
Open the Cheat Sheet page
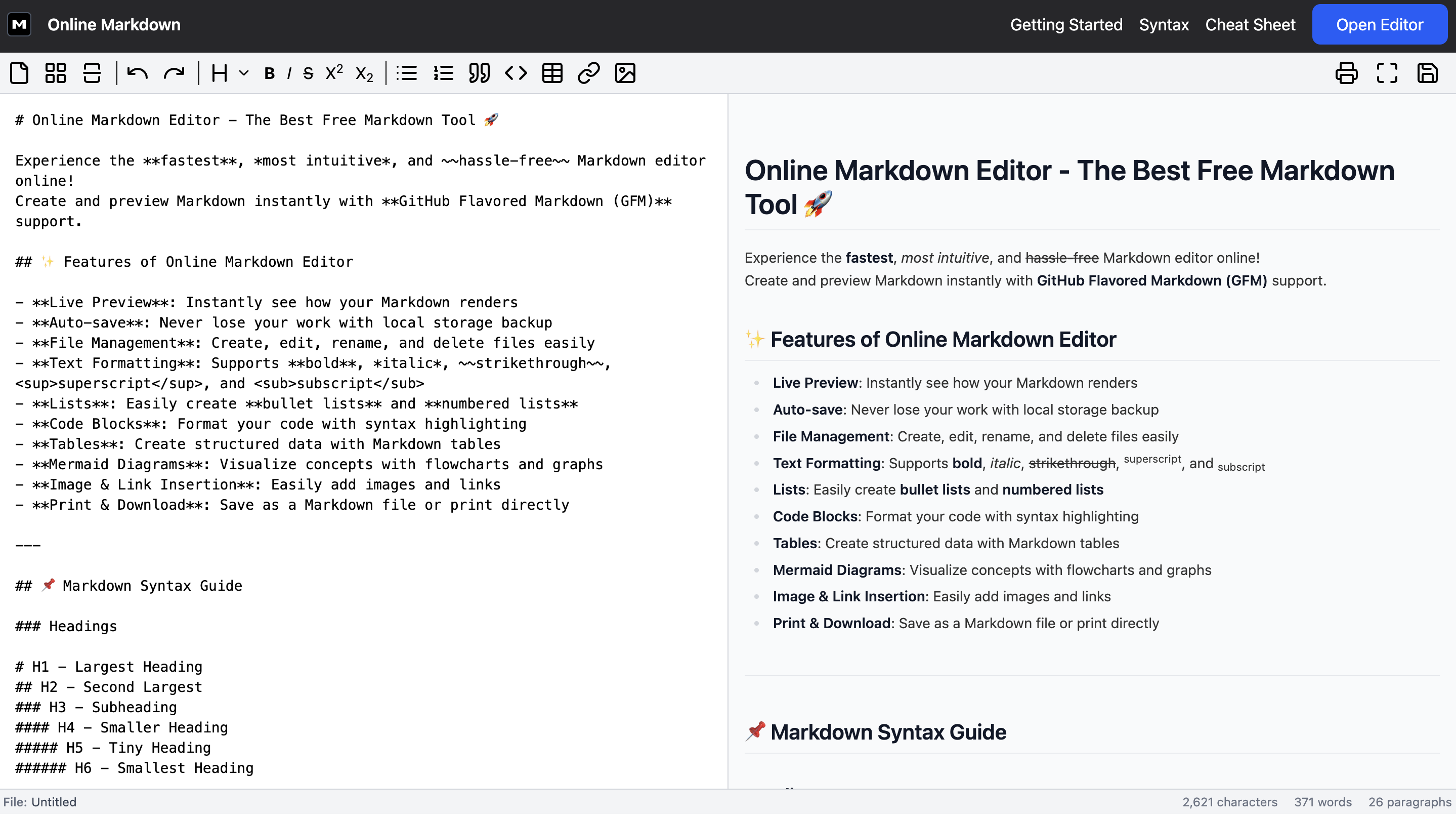1250,25
